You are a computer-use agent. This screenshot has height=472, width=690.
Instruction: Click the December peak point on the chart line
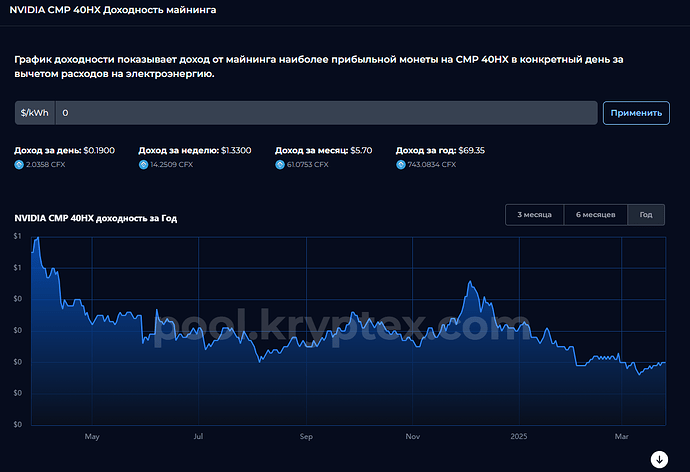[470, 281]
